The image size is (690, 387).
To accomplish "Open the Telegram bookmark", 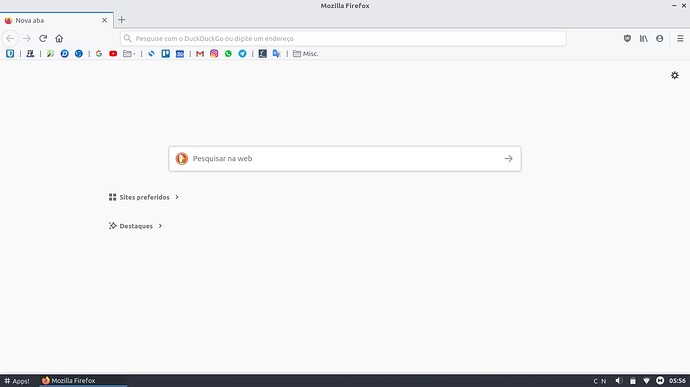I will click(242, 54).
